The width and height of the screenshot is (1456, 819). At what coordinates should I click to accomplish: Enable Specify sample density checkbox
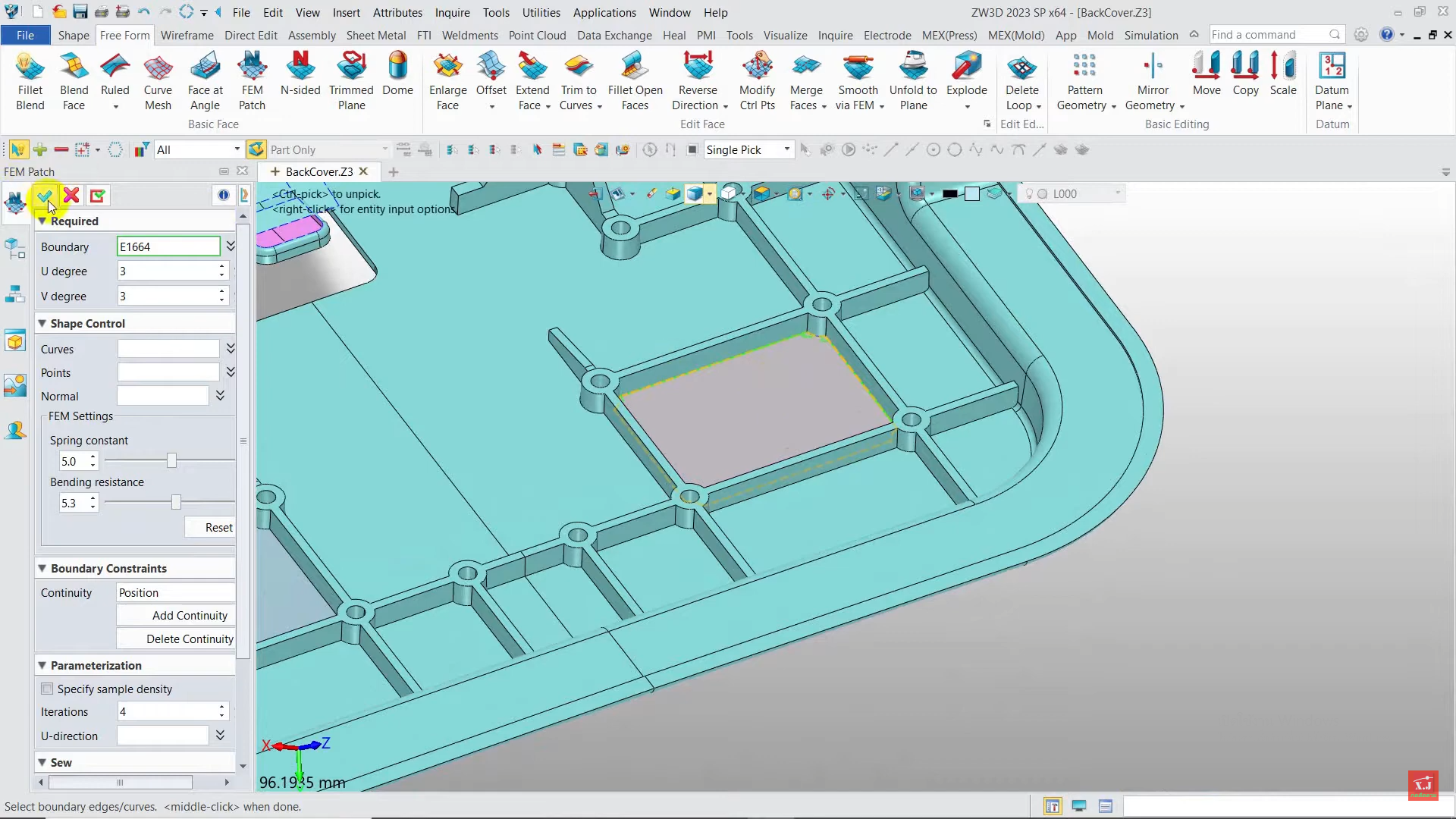[x=48, y=689]
